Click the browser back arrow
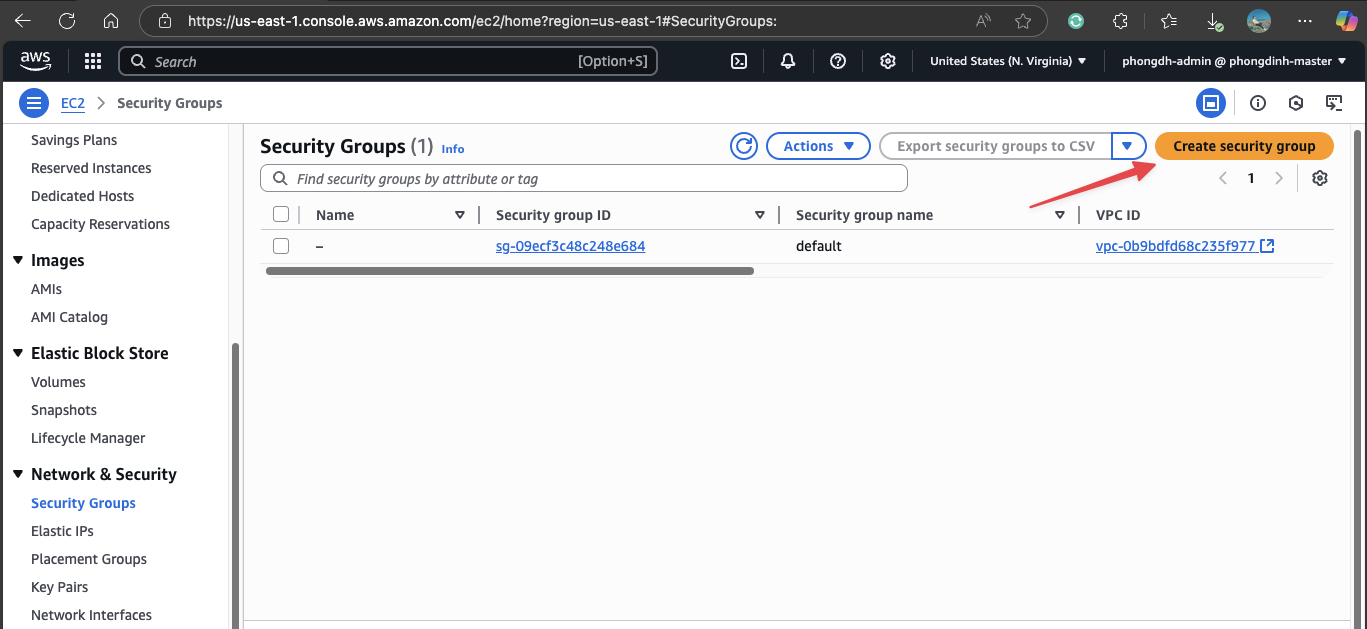This screenshot has height=629, width=1367. pos(22,21)
